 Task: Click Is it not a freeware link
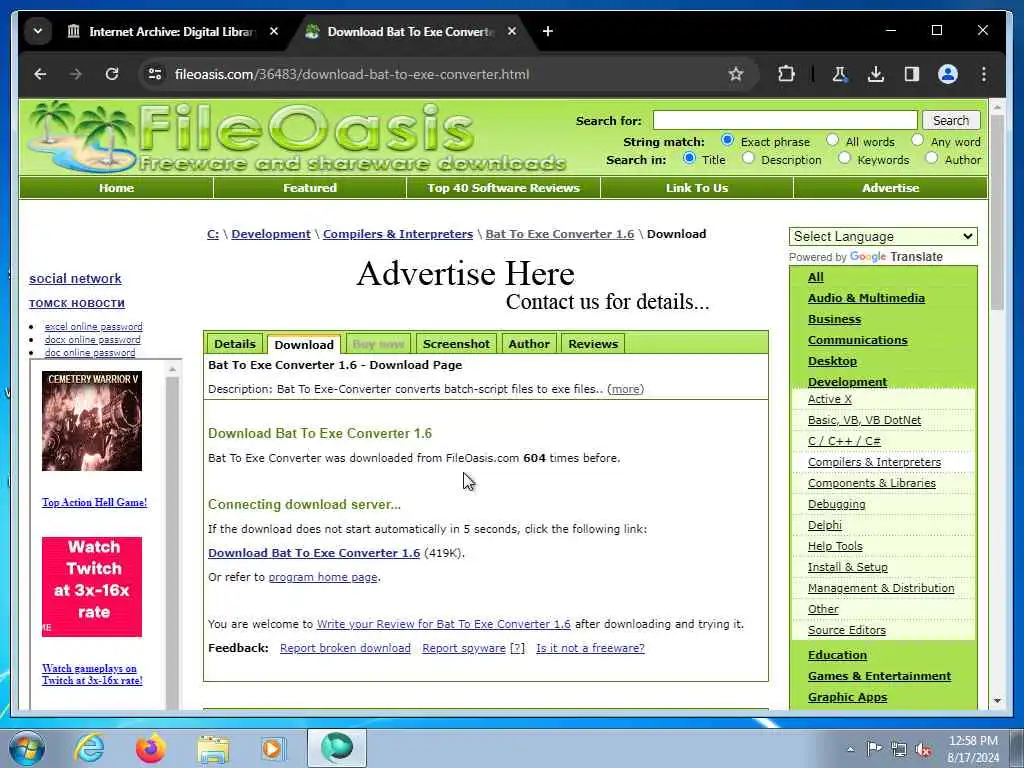[x=590, y=648]
